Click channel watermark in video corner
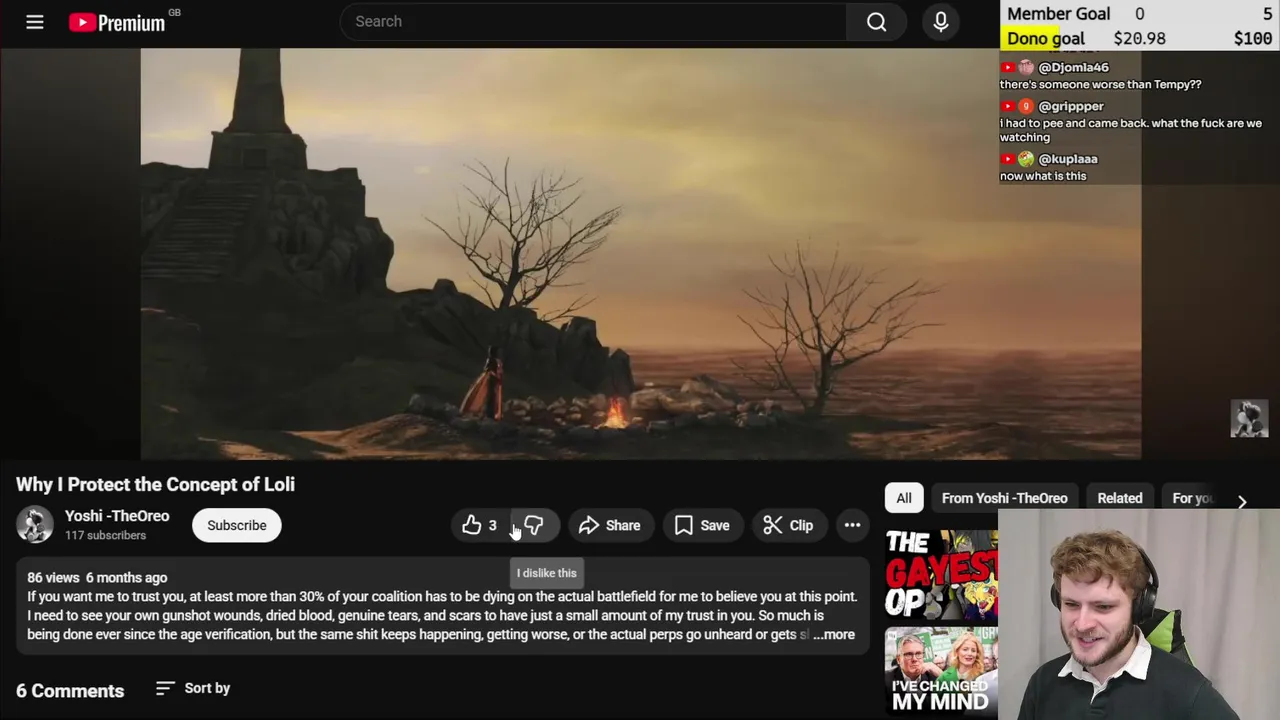Screen dimensions: 1280x720 [x=1249, y=419]
